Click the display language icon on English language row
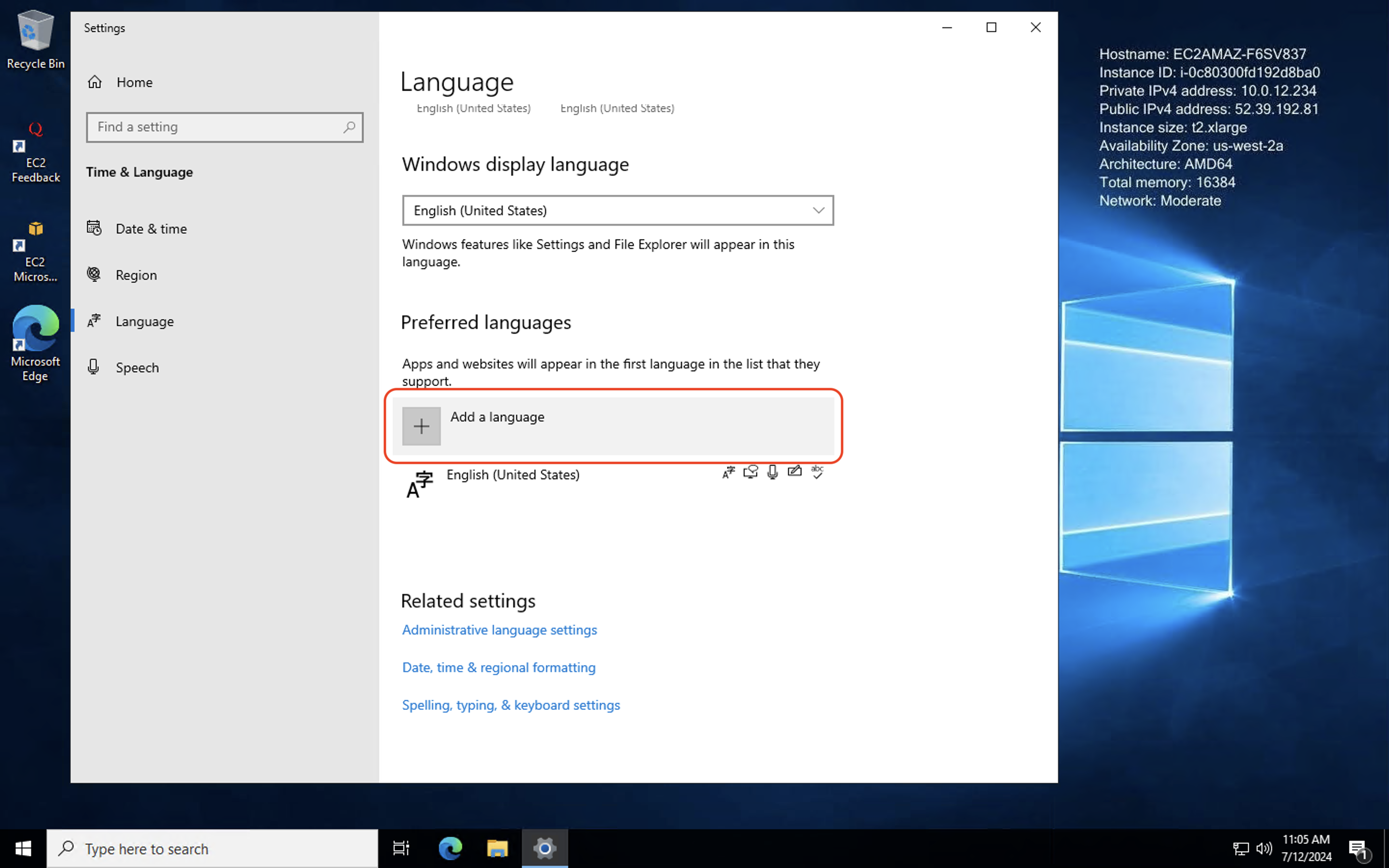This screenshot has width=1389, height=868. (x=728, y=472)
